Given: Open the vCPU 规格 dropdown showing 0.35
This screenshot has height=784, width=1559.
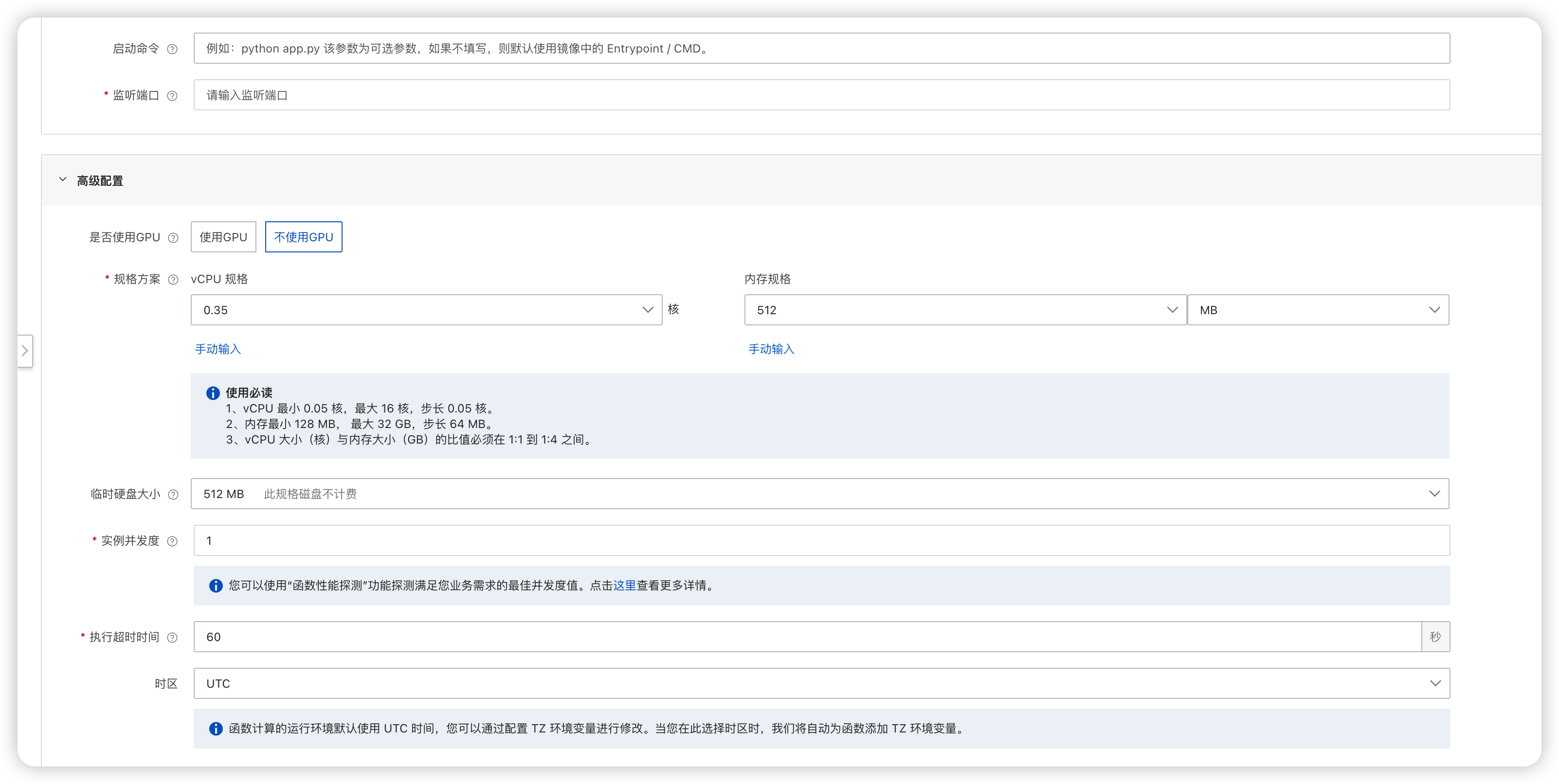Looking at the screenshot, I should tap(426, 310).
